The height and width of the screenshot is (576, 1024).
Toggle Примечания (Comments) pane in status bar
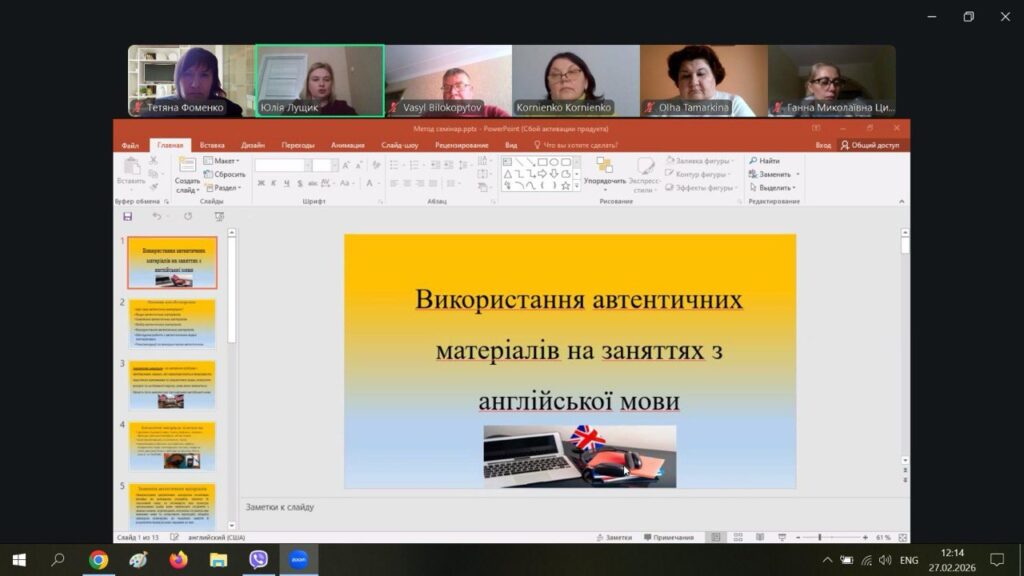pos(668,537)
